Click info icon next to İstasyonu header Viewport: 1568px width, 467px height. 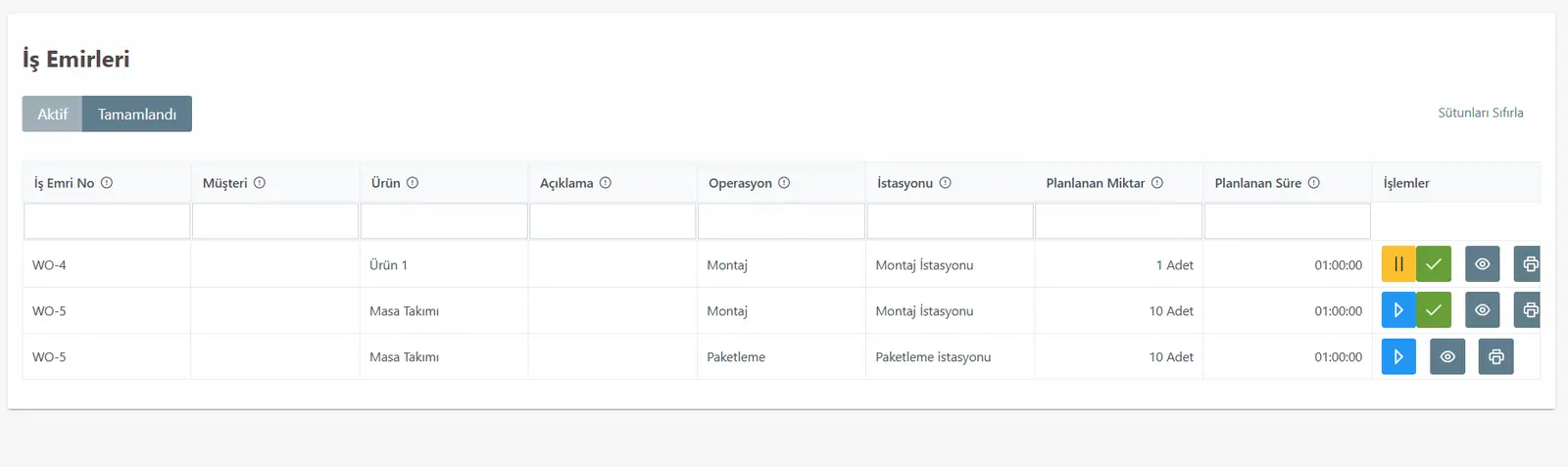pyautogui.click(x=945, y=183)
